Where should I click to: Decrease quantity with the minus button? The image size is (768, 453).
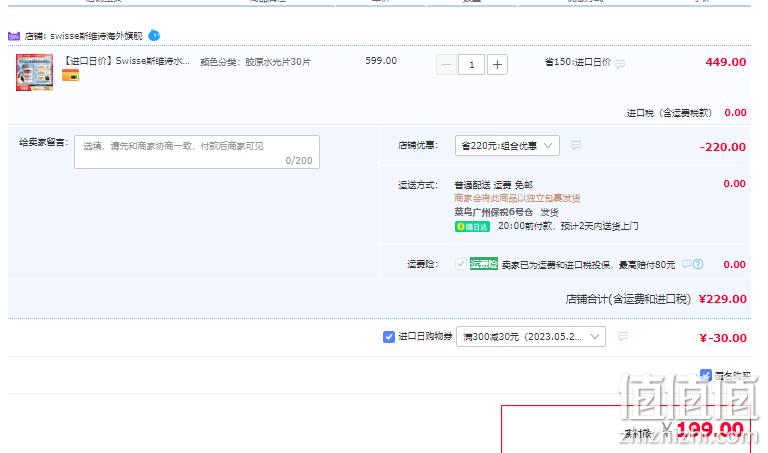[x=446, y=65]
